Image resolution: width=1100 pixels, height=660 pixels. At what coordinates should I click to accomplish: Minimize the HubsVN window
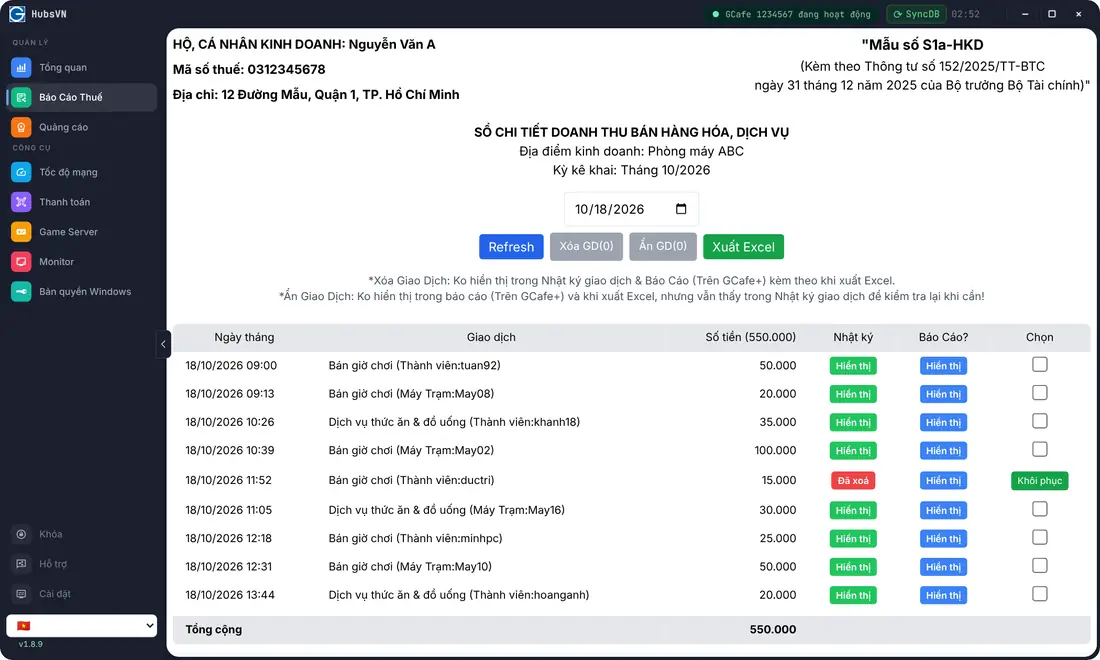click(x=1025, y=14)
